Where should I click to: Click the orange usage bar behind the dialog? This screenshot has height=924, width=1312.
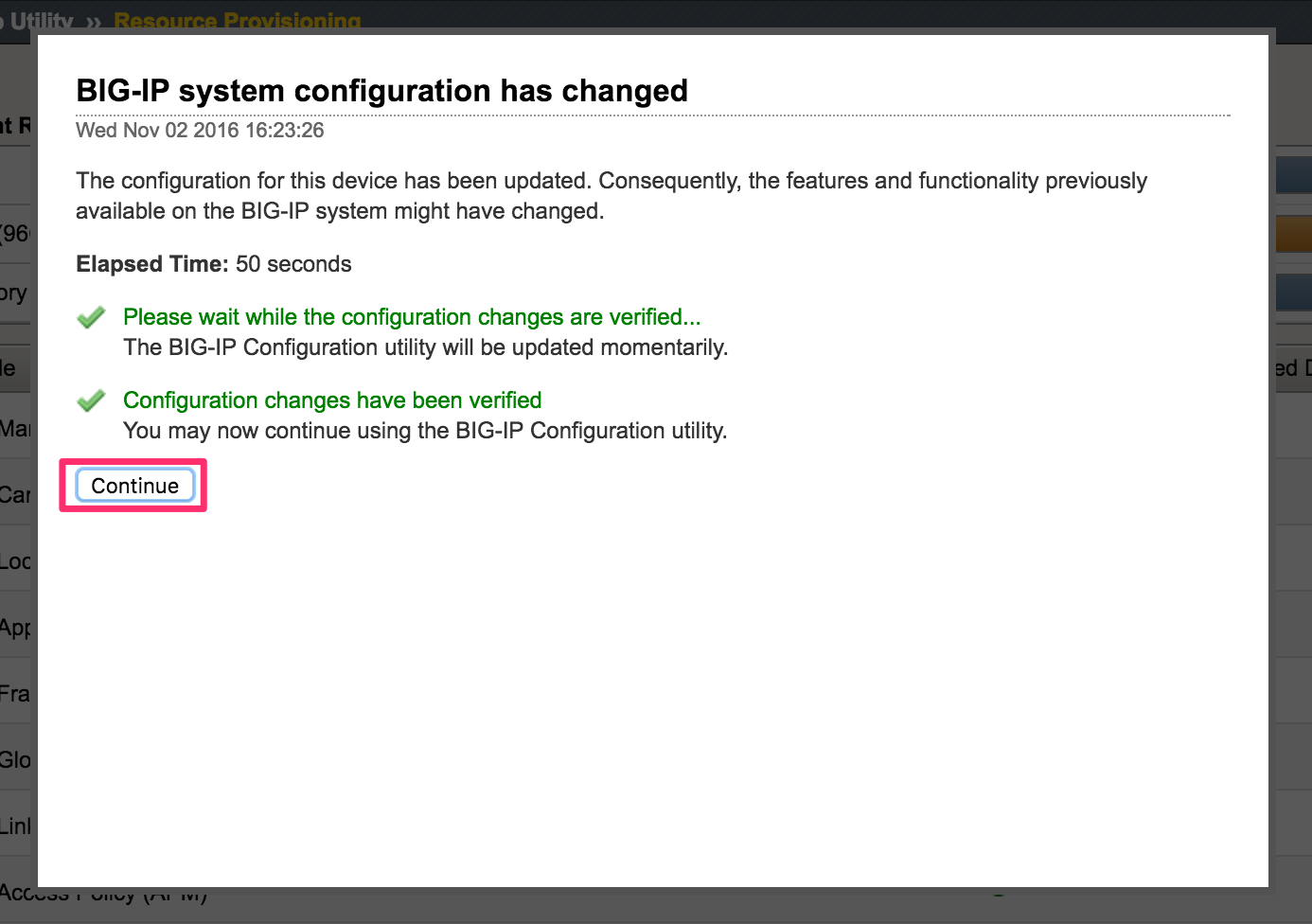1294,234
